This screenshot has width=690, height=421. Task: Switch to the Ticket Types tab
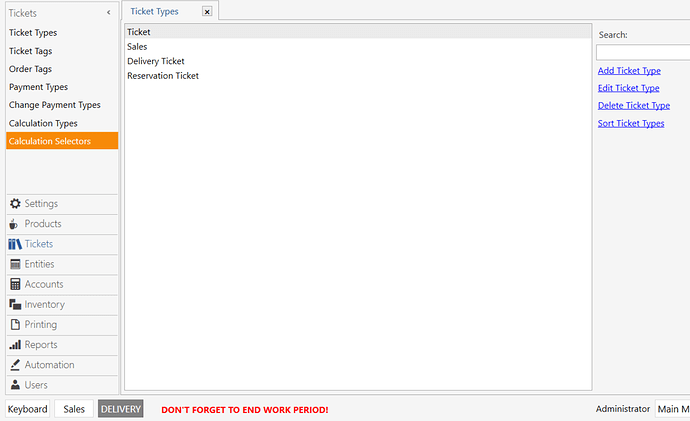point(154,11)
